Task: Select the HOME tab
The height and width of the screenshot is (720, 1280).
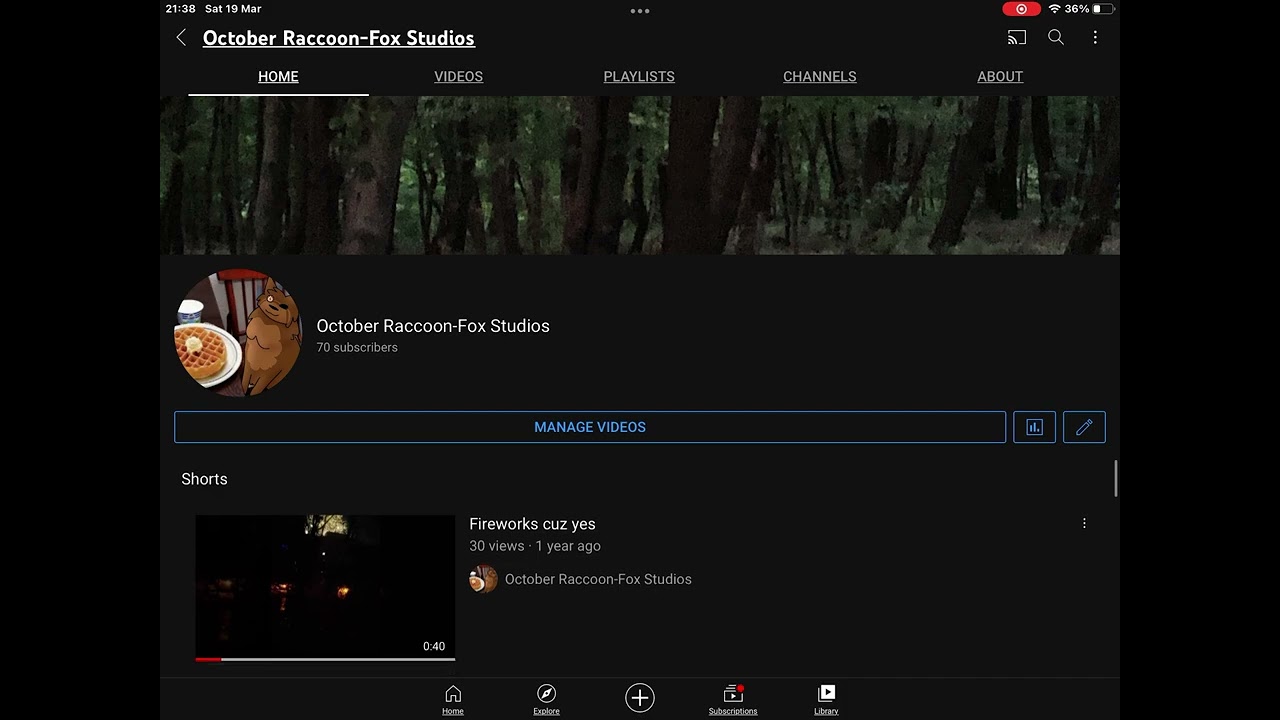Action: tap(278, 77)
